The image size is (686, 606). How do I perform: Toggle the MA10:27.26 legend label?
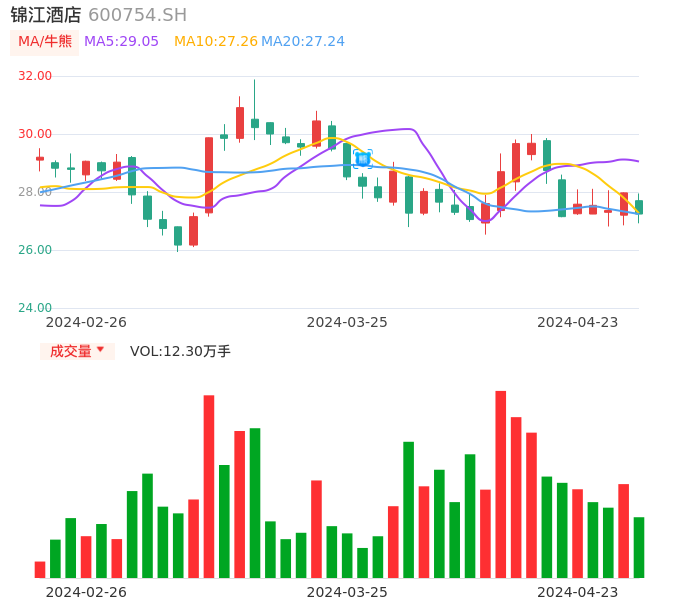click(215, 42)
